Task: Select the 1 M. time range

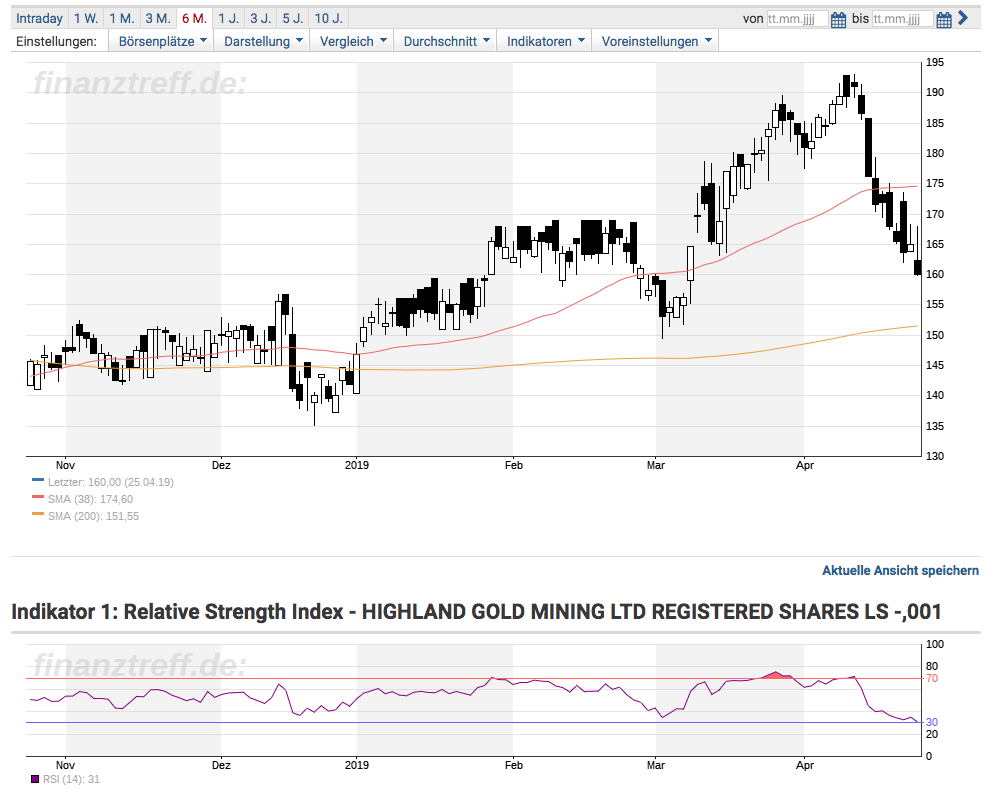Action: (122, 18)
